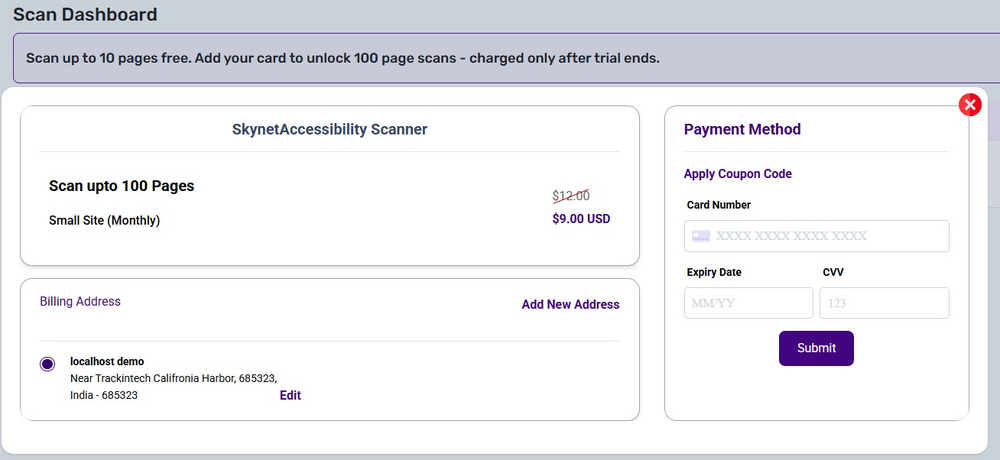
Task: Click the Expiry Date MM/YY field
Action: coord(748,303)
